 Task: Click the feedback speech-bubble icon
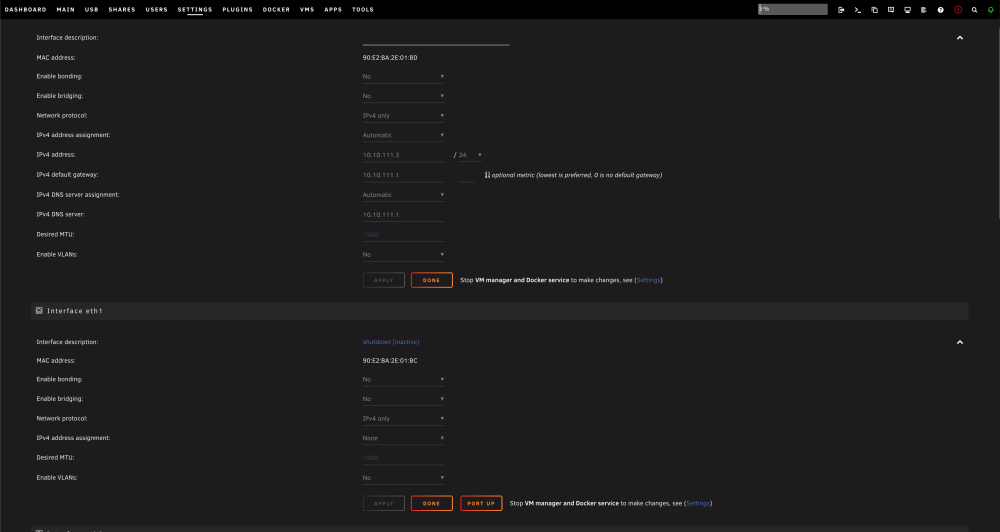pos(891,10)
